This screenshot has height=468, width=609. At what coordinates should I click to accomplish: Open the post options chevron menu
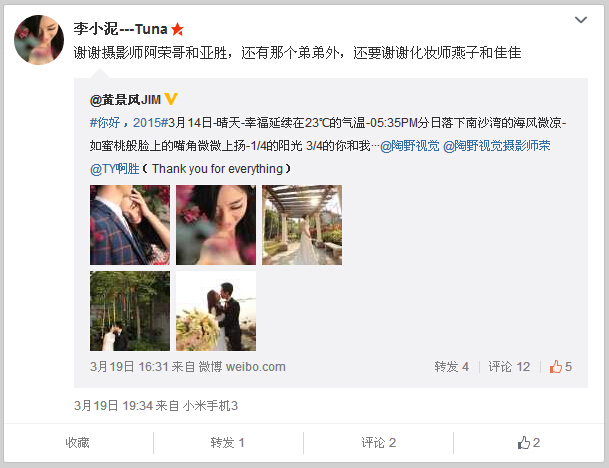click(x=581, y=19)
